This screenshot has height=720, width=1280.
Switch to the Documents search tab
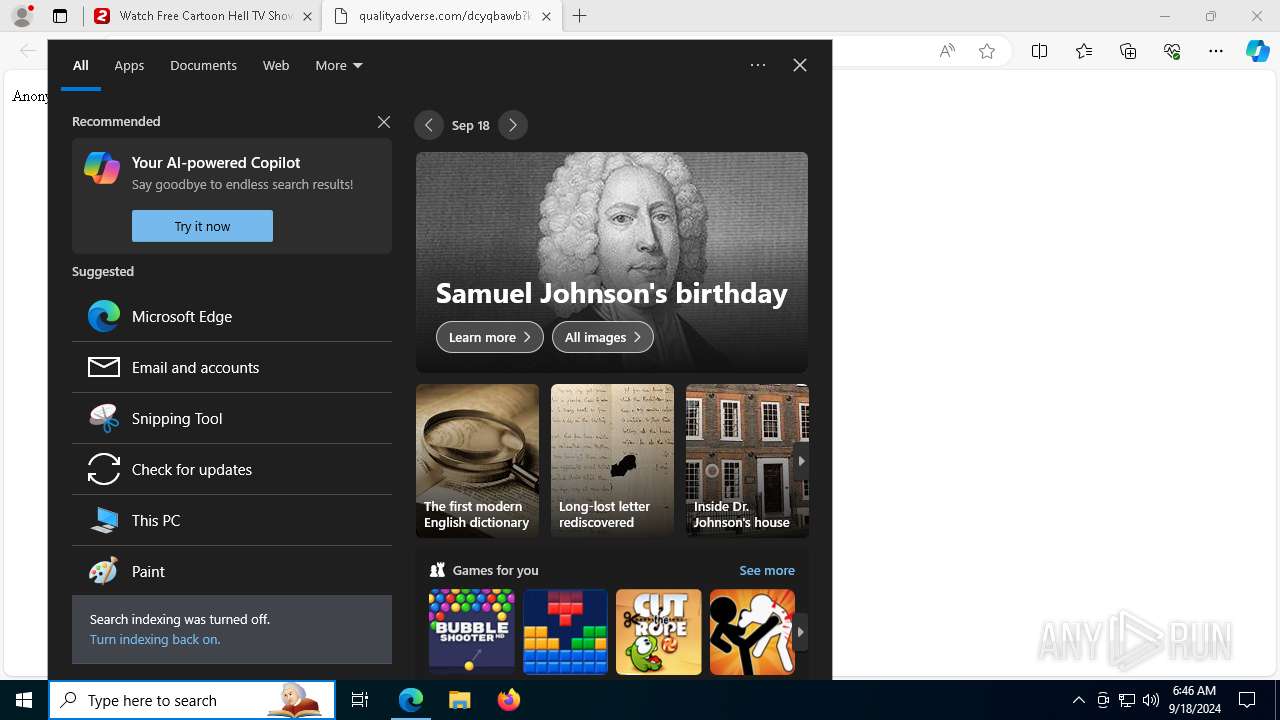coord(203,65)
